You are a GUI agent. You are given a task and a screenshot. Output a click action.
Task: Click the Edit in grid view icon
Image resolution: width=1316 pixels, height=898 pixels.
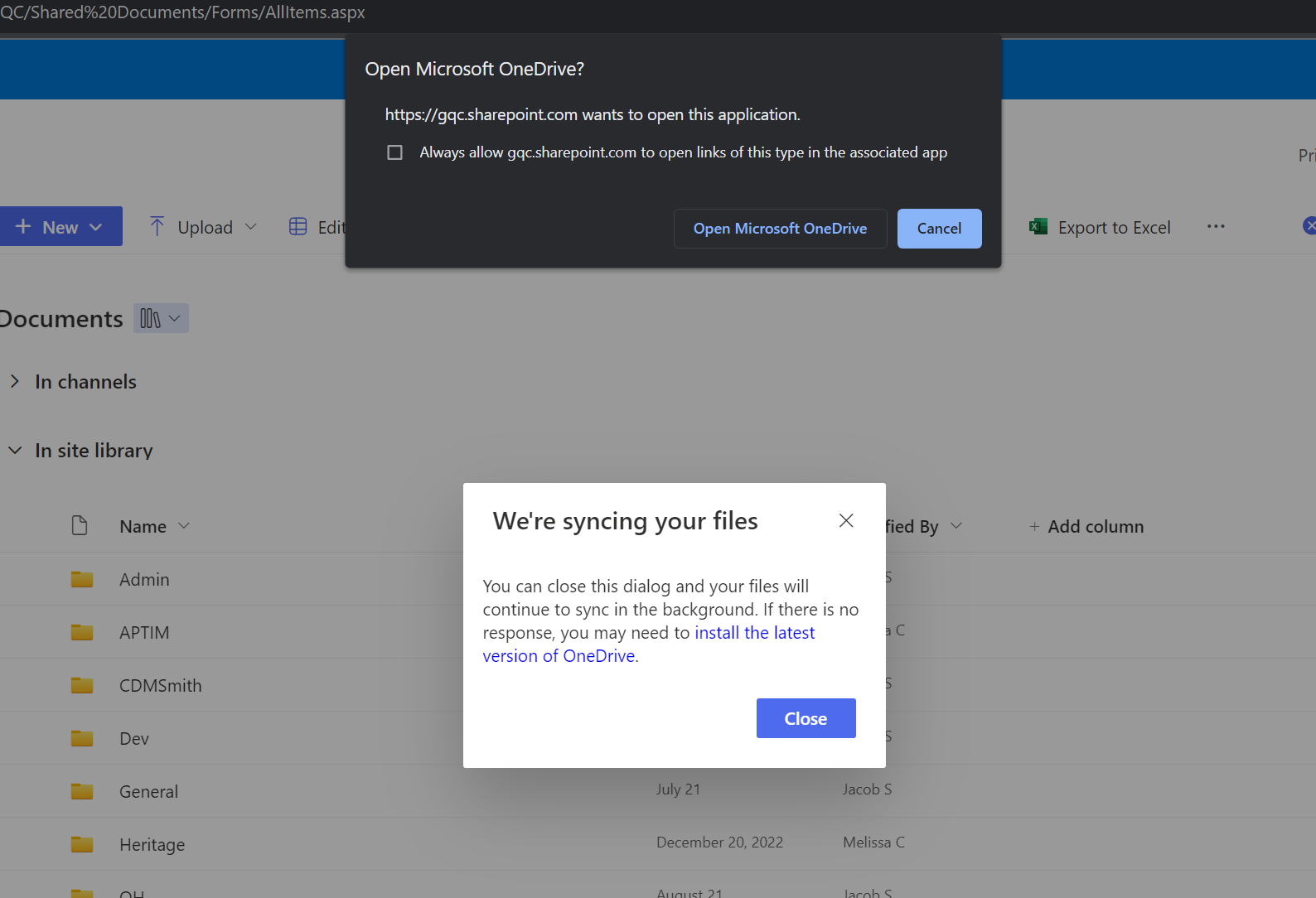point(298,226)
